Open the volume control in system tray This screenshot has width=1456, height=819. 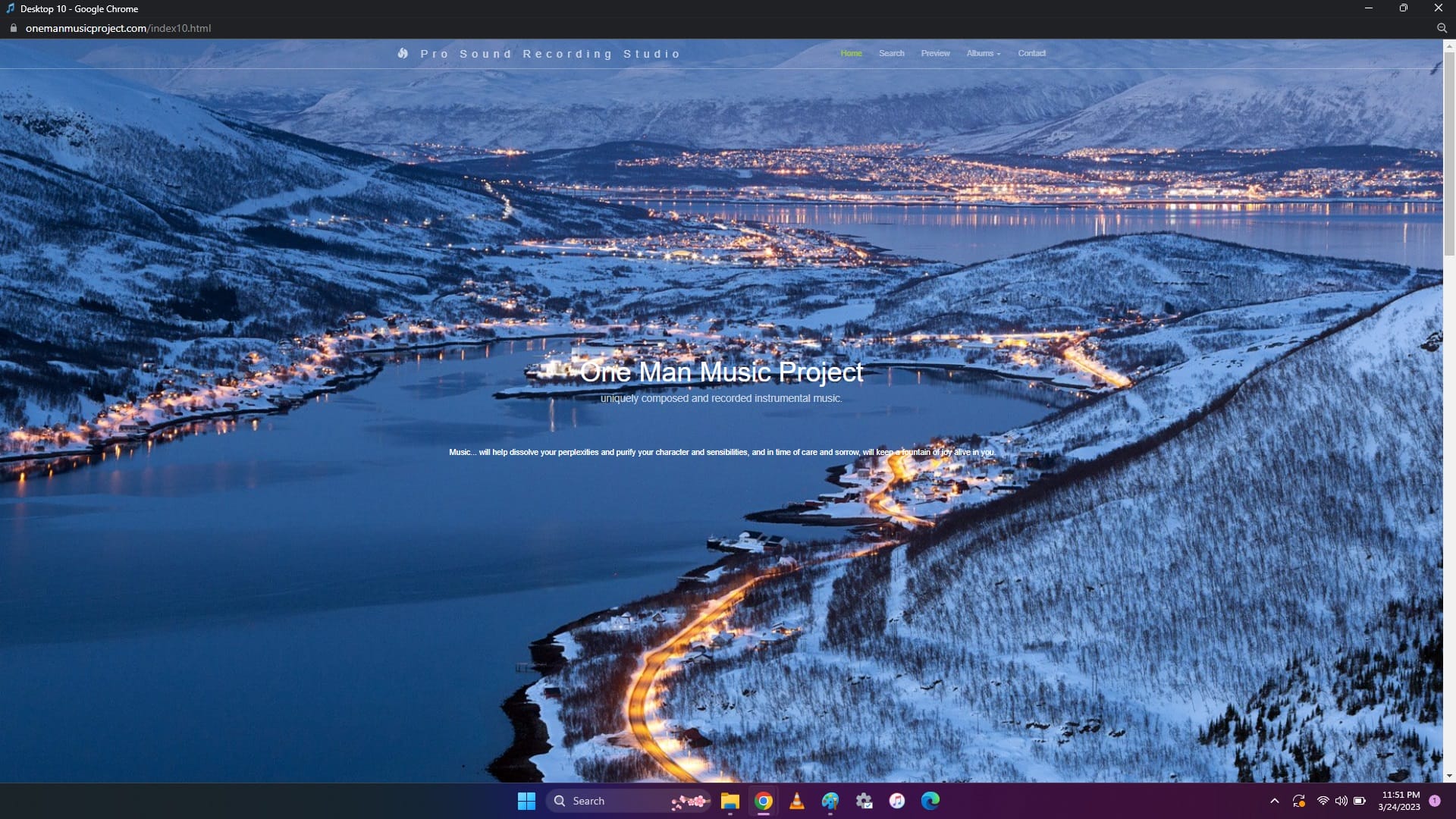tap(1341, 801)
